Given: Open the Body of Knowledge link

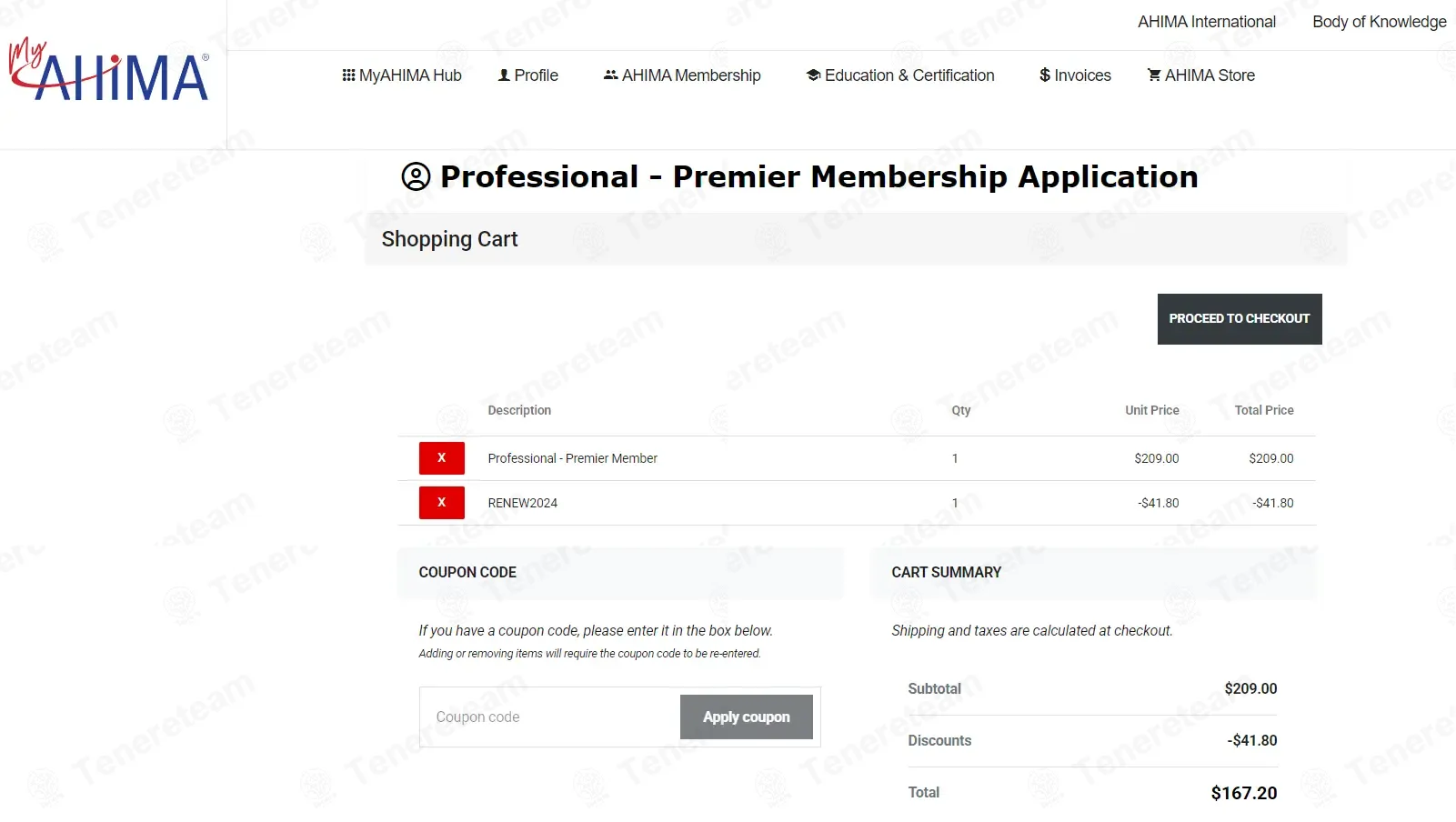Looking at the screenshot, I should coord(1379,22).
